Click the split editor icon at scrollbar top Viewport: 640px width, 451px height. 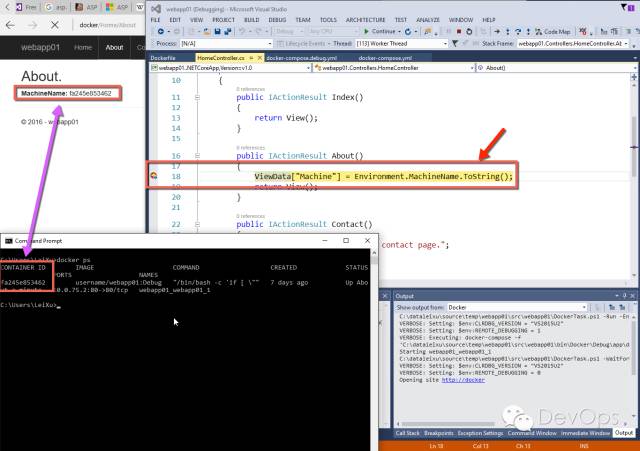[634, 77]
